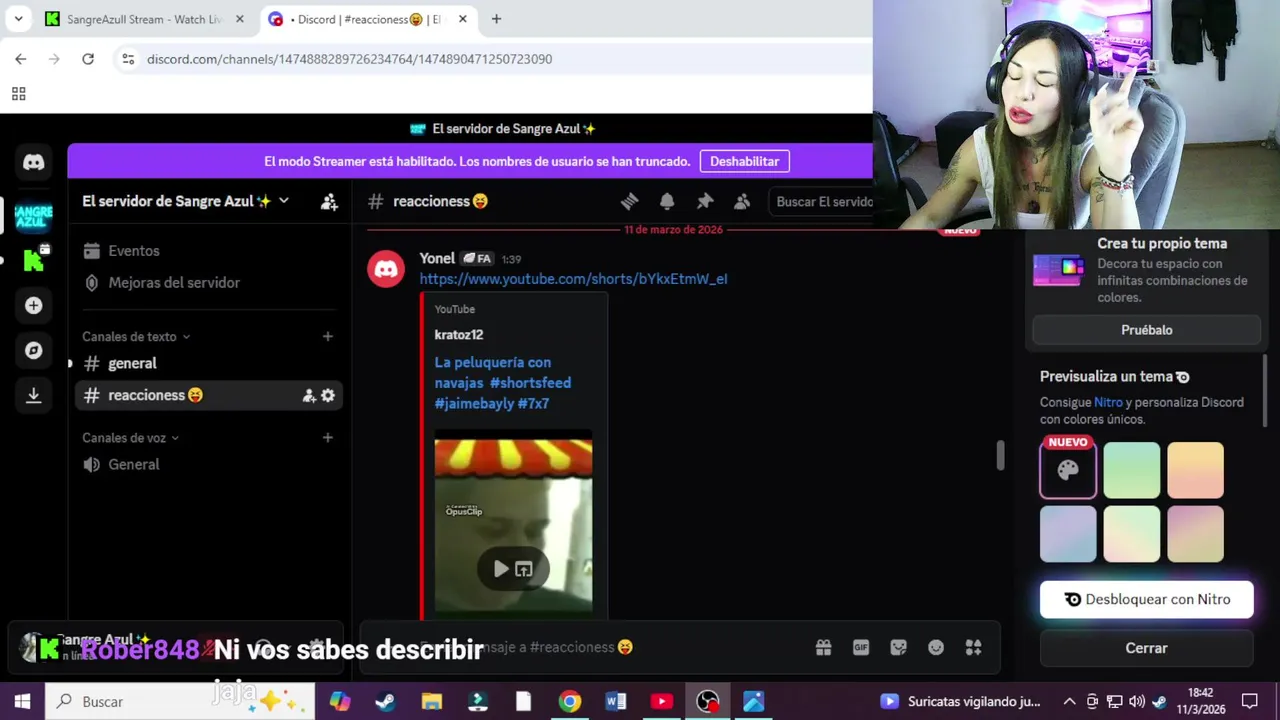Close the Discord browser tab
This screenshot has width=1280, height=720.
coord(462,19)
